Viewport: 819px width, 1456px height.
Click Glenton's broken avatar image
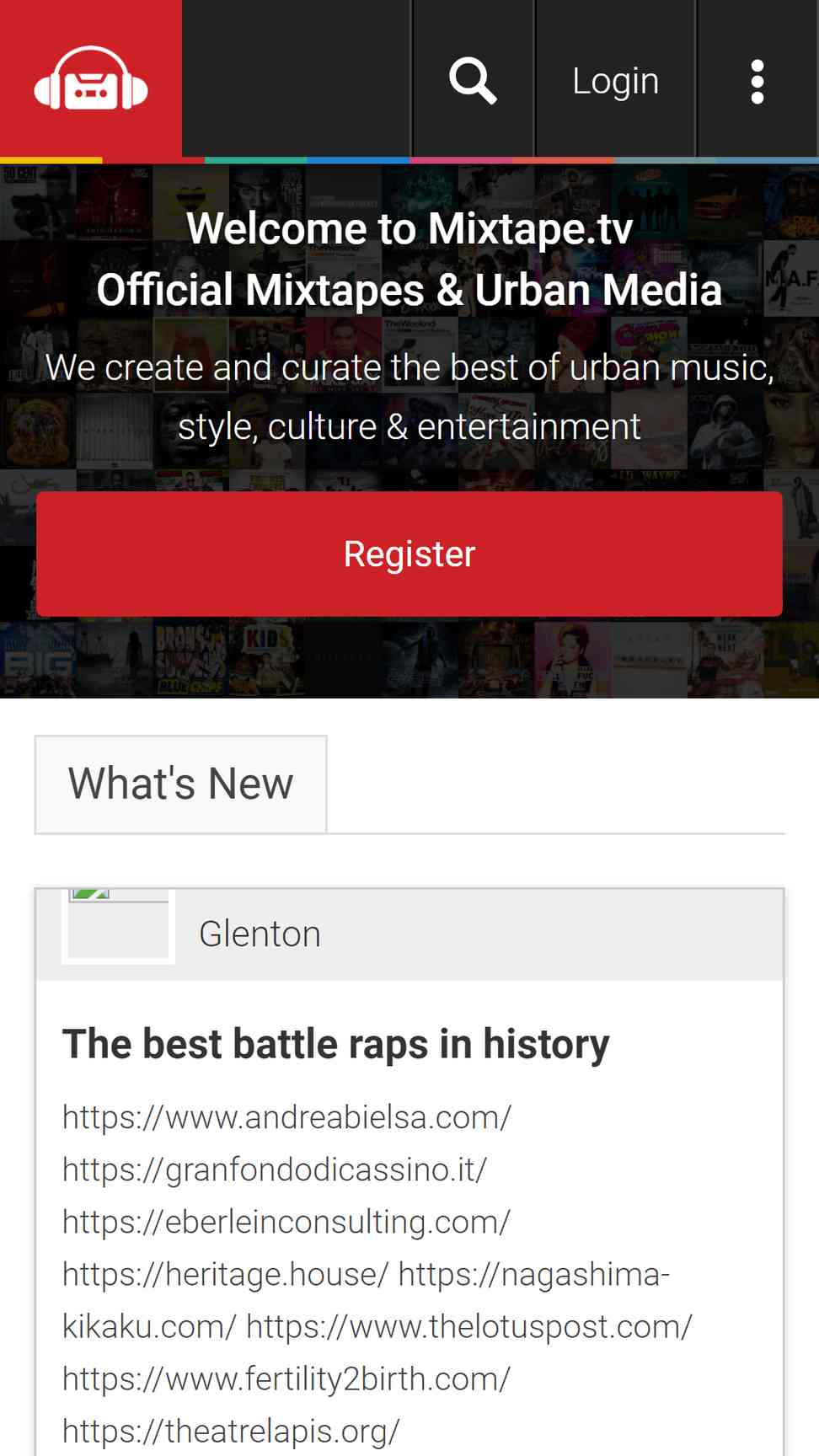(118, 925)
